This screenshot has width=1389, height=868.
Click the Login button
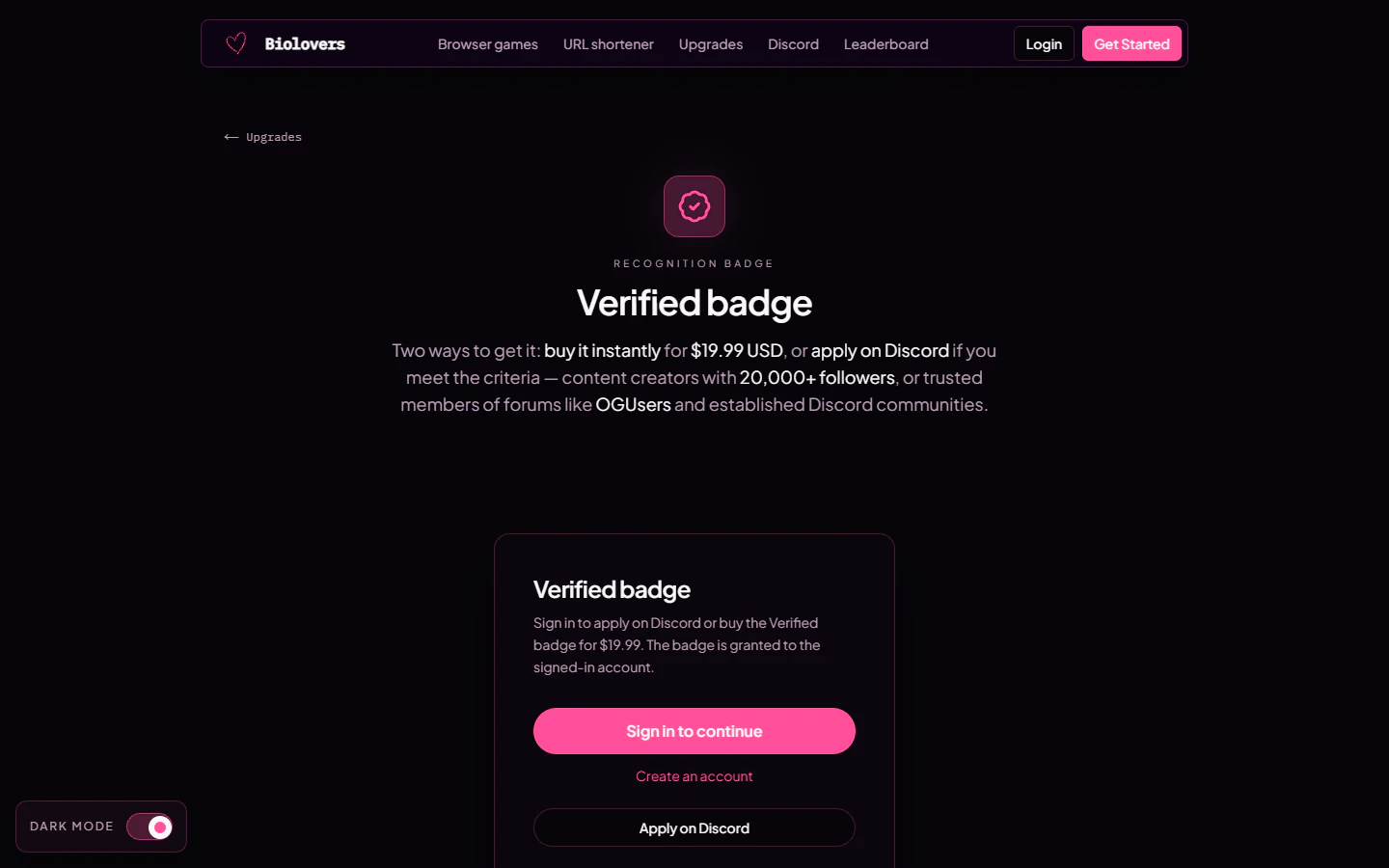pyautogui.click(x=1044, y=43)
